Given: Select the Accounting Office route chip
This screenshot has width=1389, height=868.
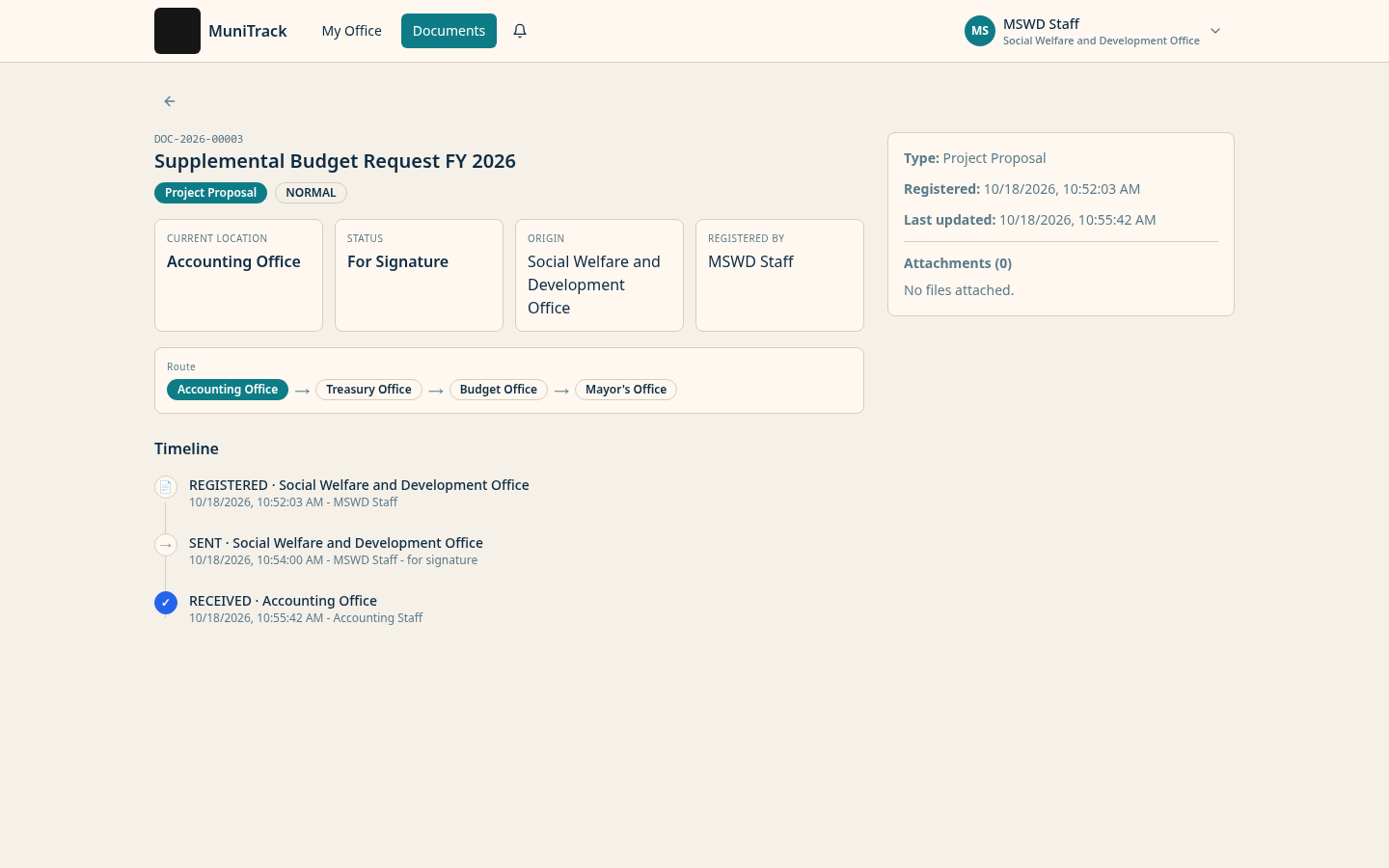Looking at the screenshot, I should 228,390.
